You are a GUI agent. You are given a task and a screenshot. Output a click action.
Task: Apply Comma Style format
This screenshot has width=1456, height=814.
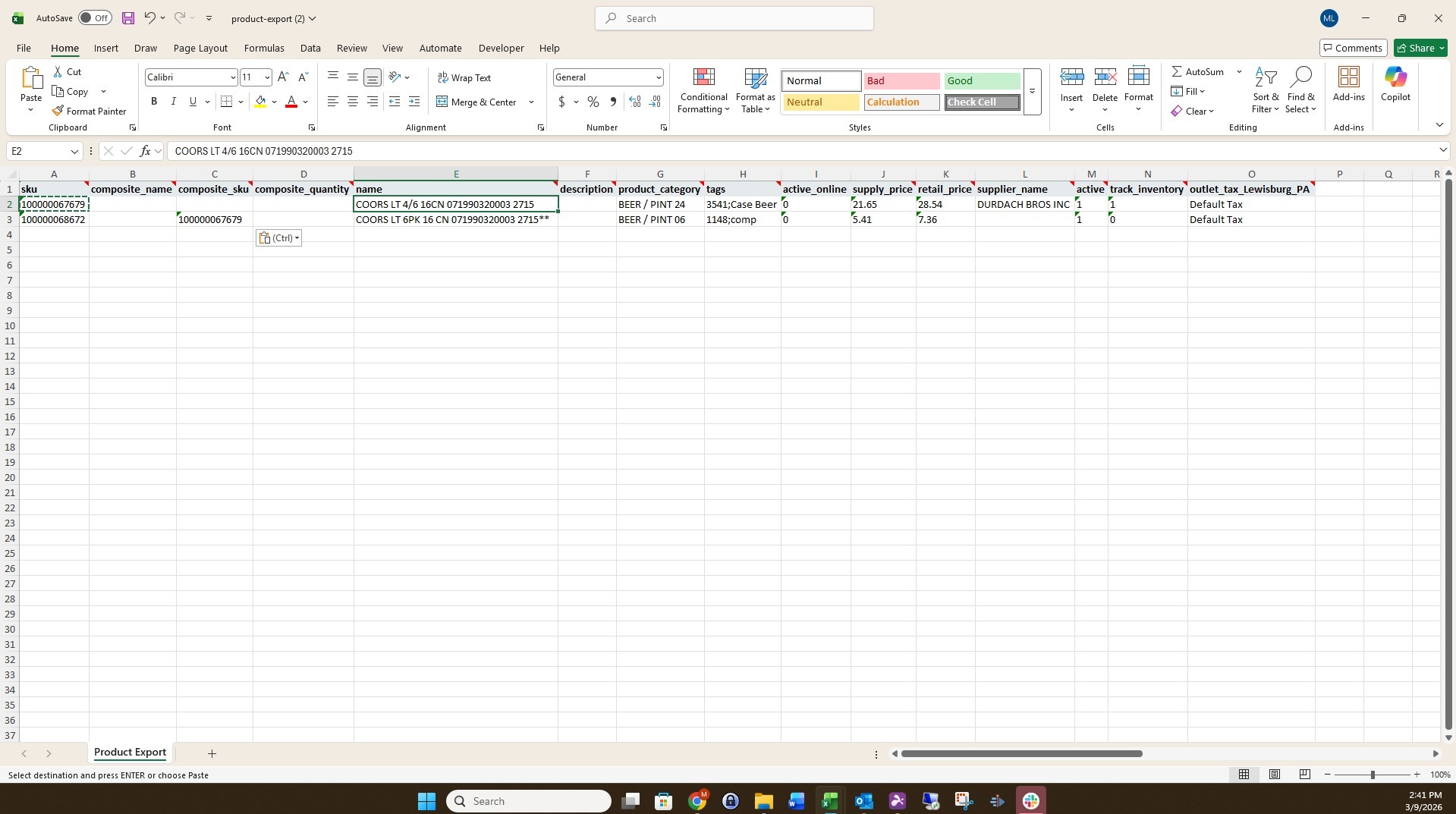coord(613,102)
